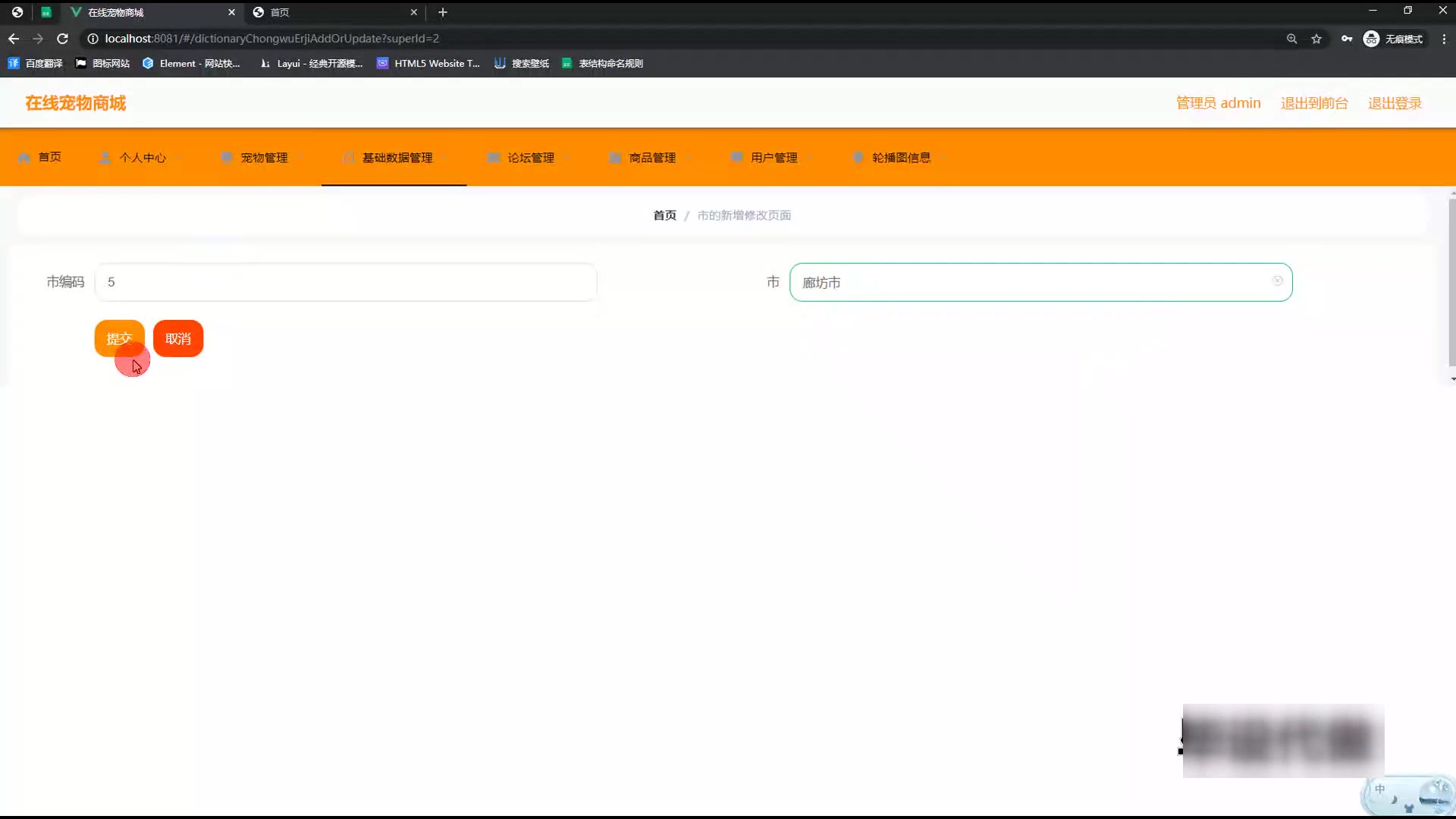Click the 中 input method indicator
Screen dimensions: 1456x819
1380,789
